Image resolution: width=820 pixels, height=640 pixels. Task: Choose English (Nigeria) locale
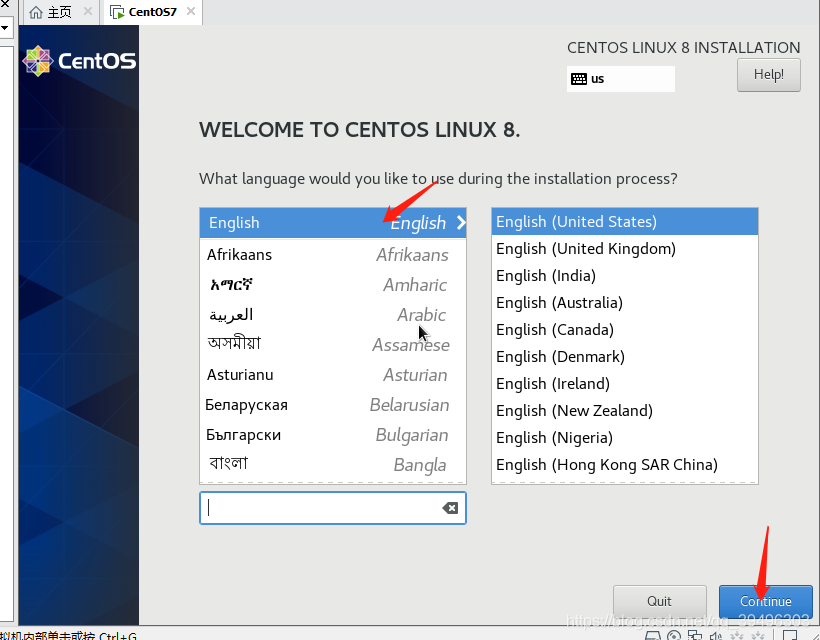point(624,438)
